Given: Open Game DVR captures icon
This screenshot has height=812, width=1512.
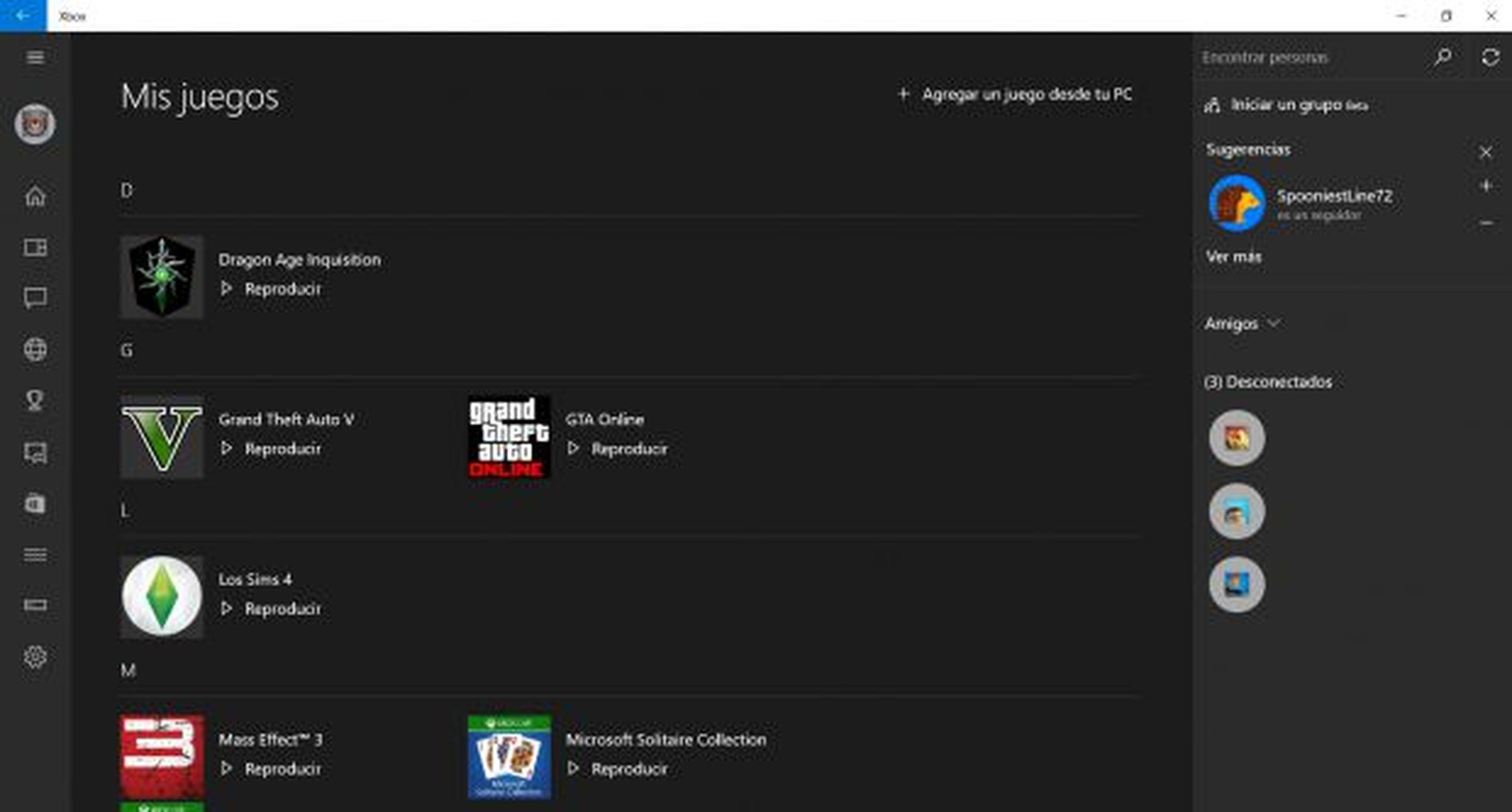Looking at the screenshot, I should [x=35, y=453].
